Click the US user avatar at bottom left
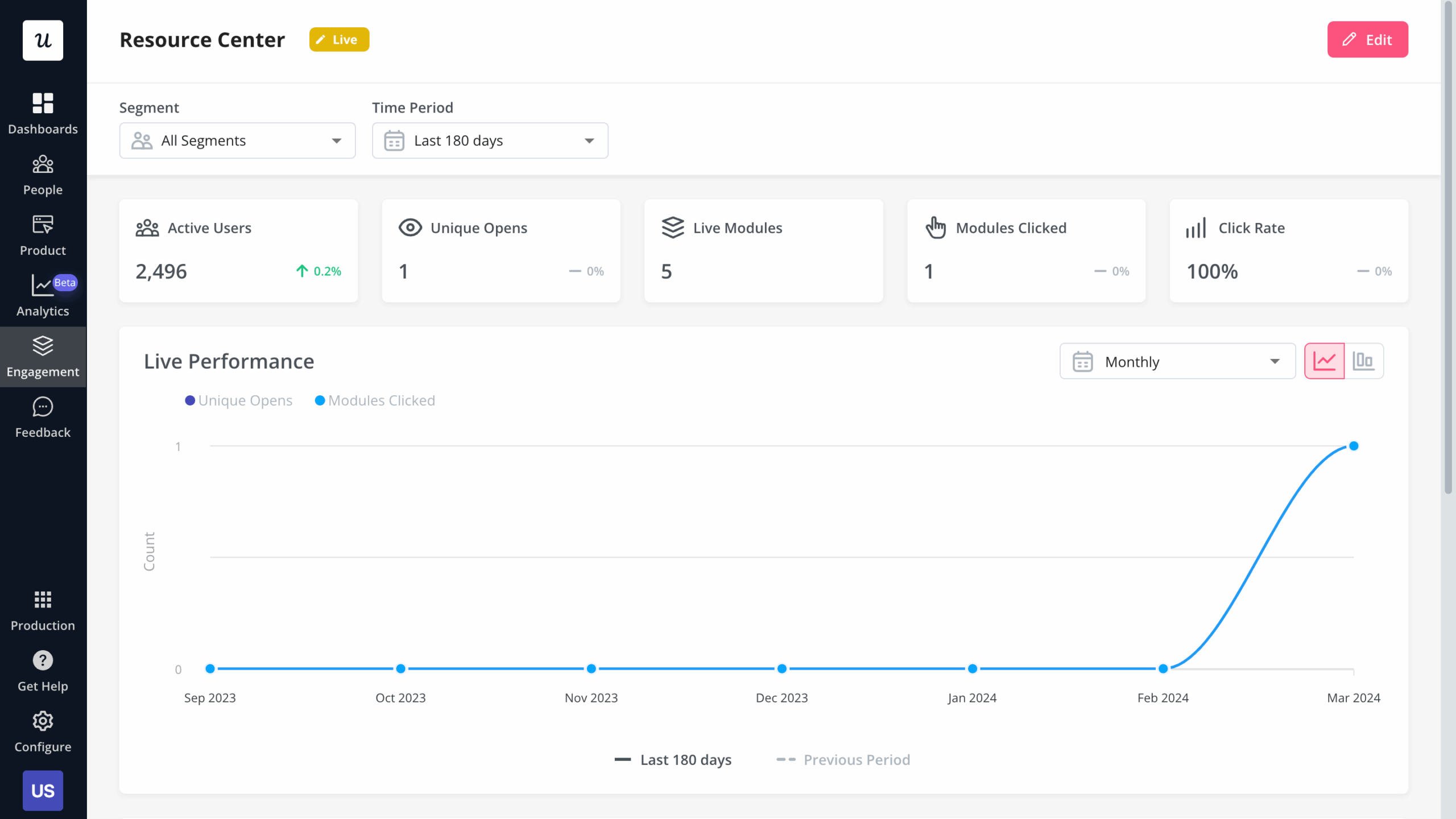 pyautogui.click(x=43, y=790)
